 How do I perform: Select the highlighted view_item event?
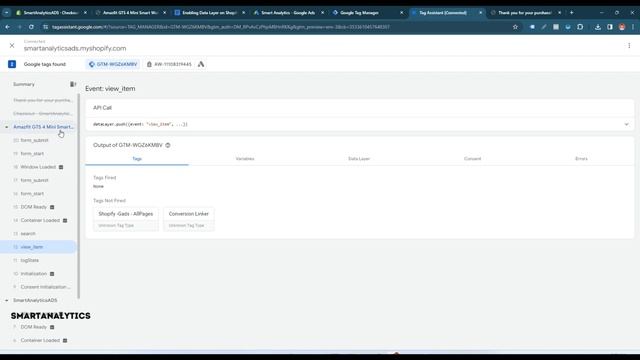pos(38,247)
